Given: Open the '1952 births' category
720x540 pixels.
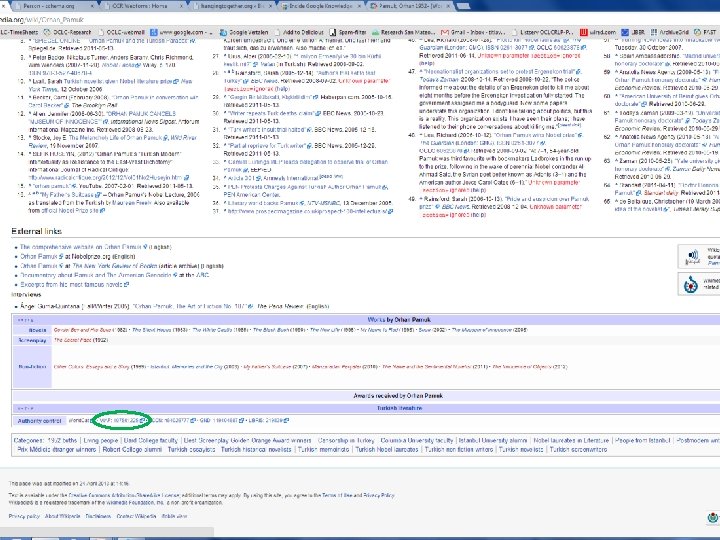Looking at the screenshot, I should [x=62, y=440].
